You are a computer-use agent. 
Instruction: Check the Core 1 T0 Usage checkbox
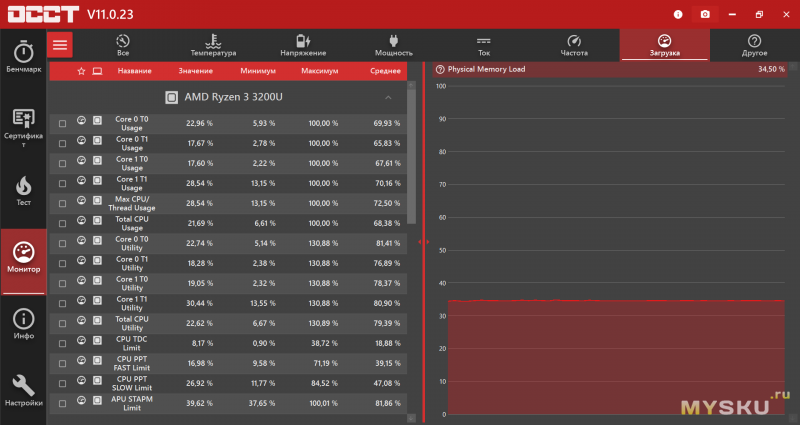pos(62,163)
